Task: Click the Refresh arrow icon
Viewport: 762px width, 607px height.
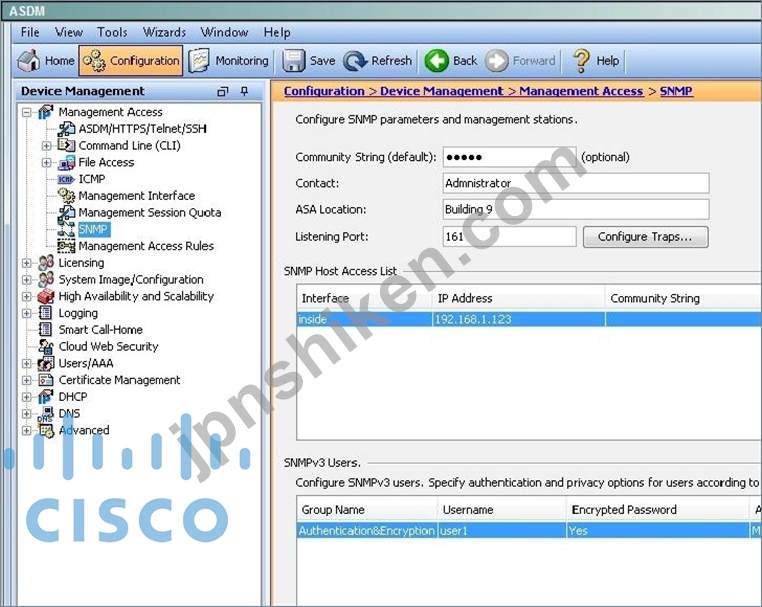Action: [x=355, y=61]
